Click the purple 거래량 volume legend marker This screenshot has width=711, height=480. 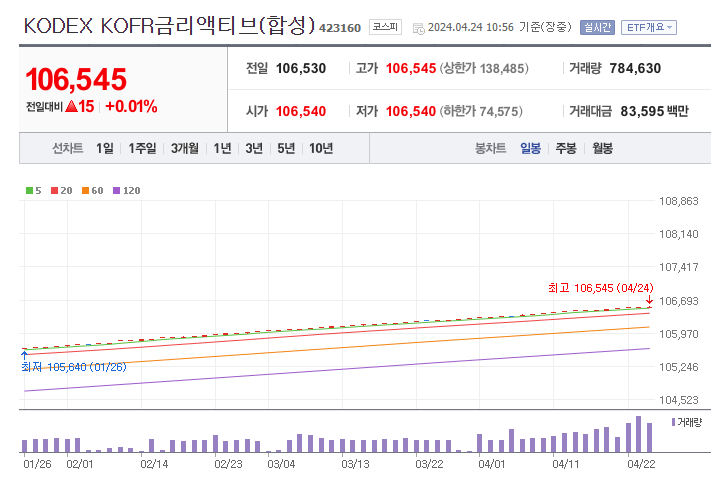673,422
